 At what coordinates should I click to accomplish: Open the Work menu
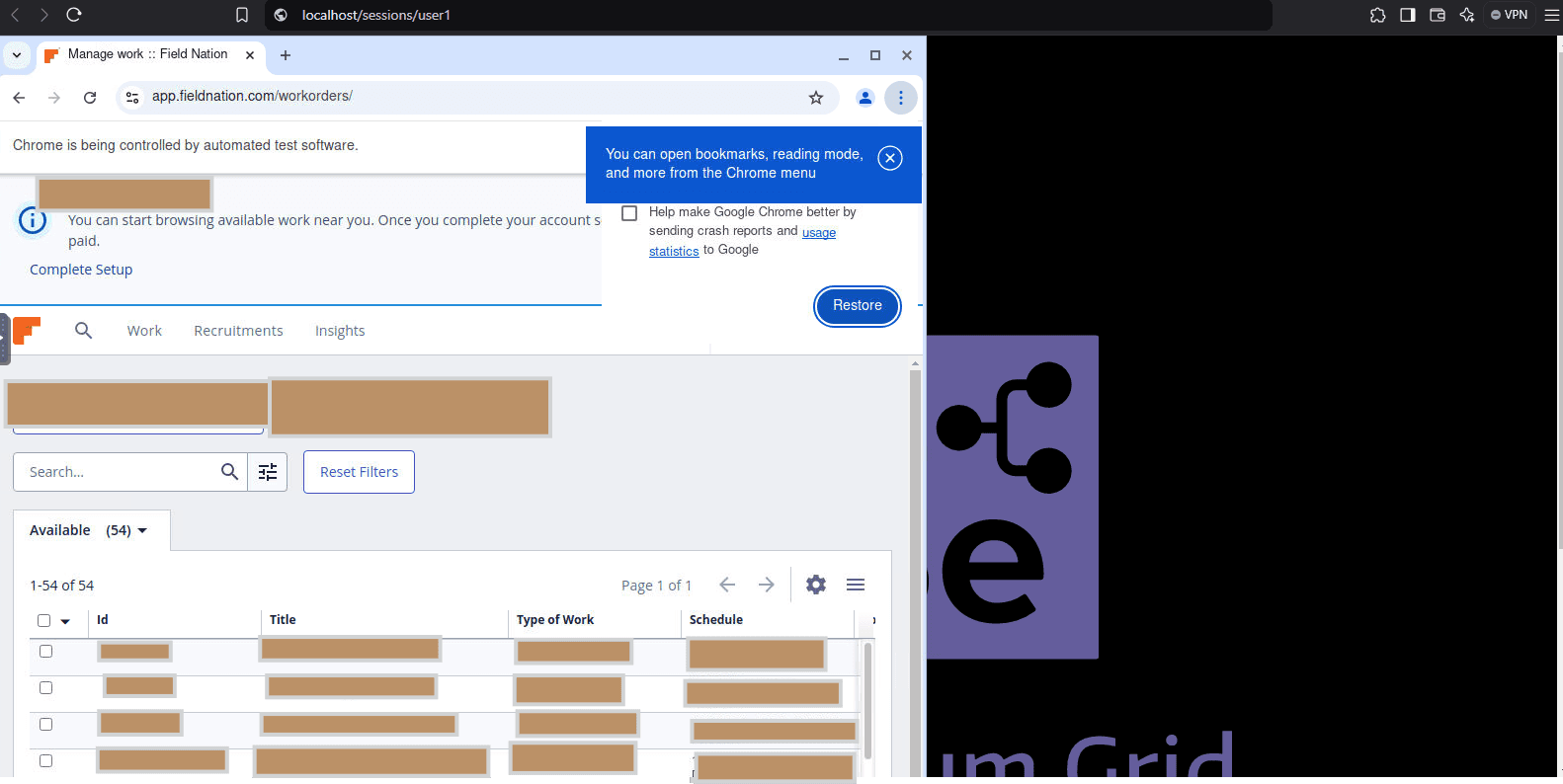coord(144,331)
